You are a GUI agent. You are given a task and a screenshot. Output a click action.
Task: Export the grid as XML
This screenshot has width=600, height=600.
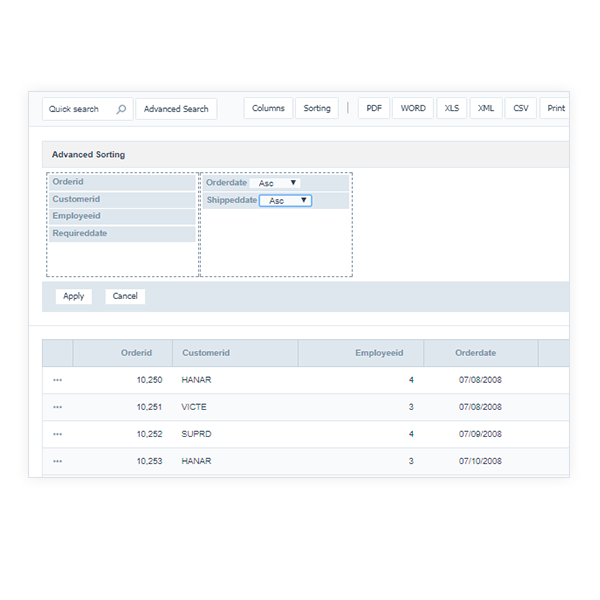coord(486,108)
